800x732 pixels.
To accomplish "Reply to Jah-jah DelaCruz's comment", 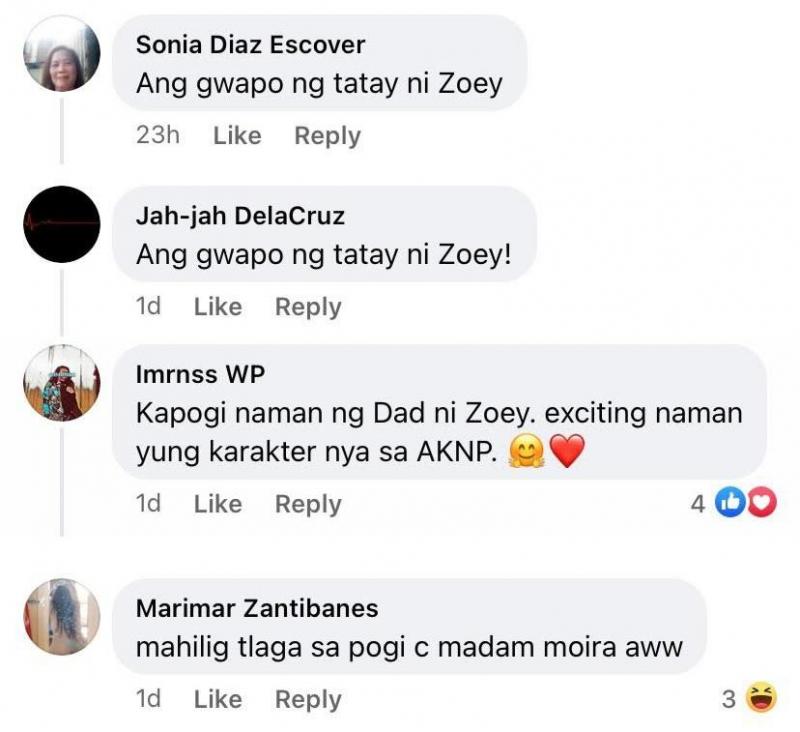I will tap(310, 306).
